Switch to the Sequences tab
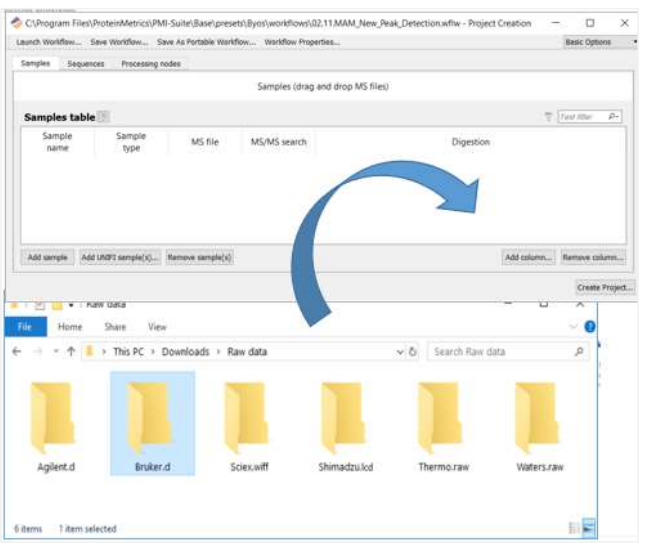This screenshot has width=653, height=546. coord(86,64)
